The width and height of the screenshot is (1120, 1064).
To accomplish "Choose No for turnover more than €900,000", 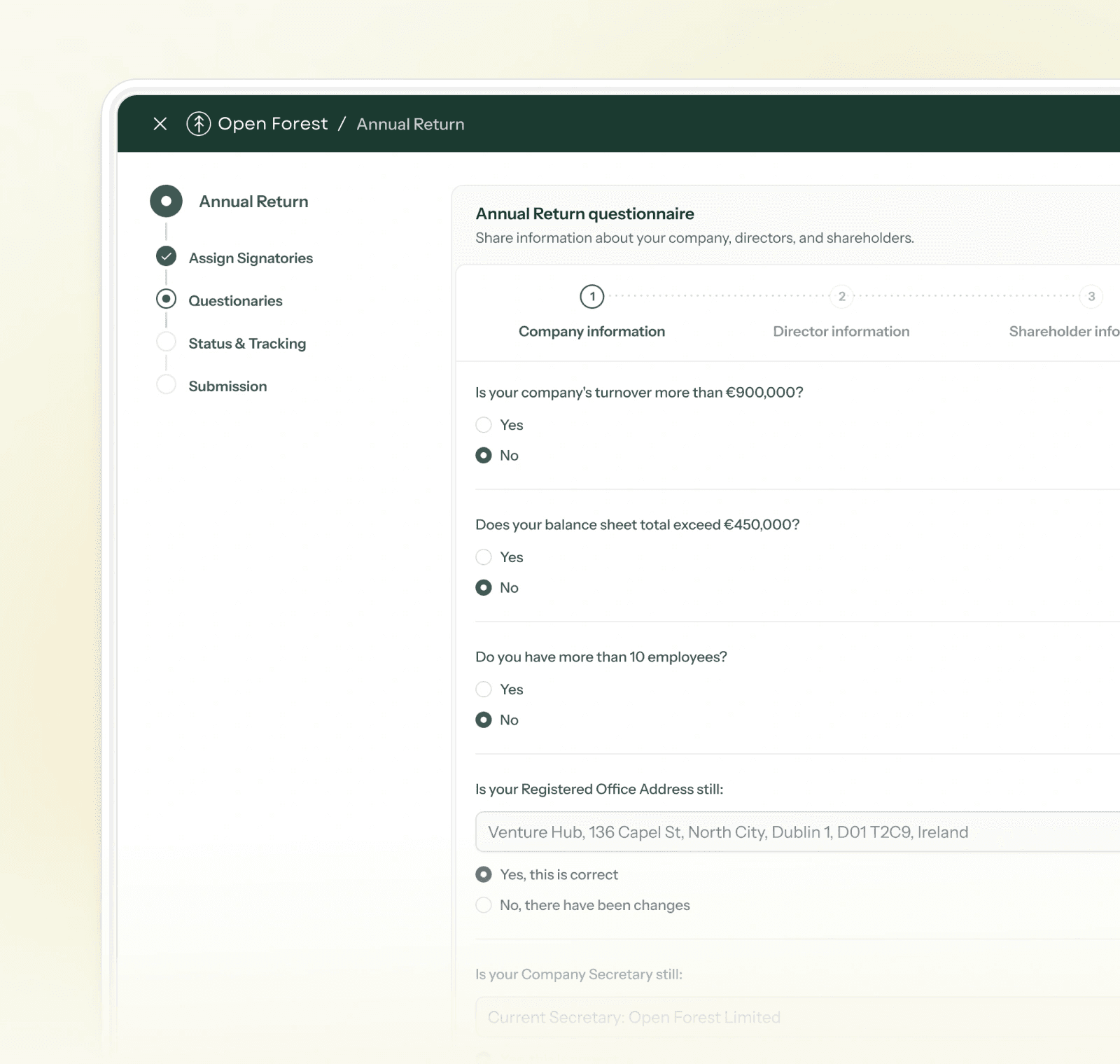I will [484, 456].
